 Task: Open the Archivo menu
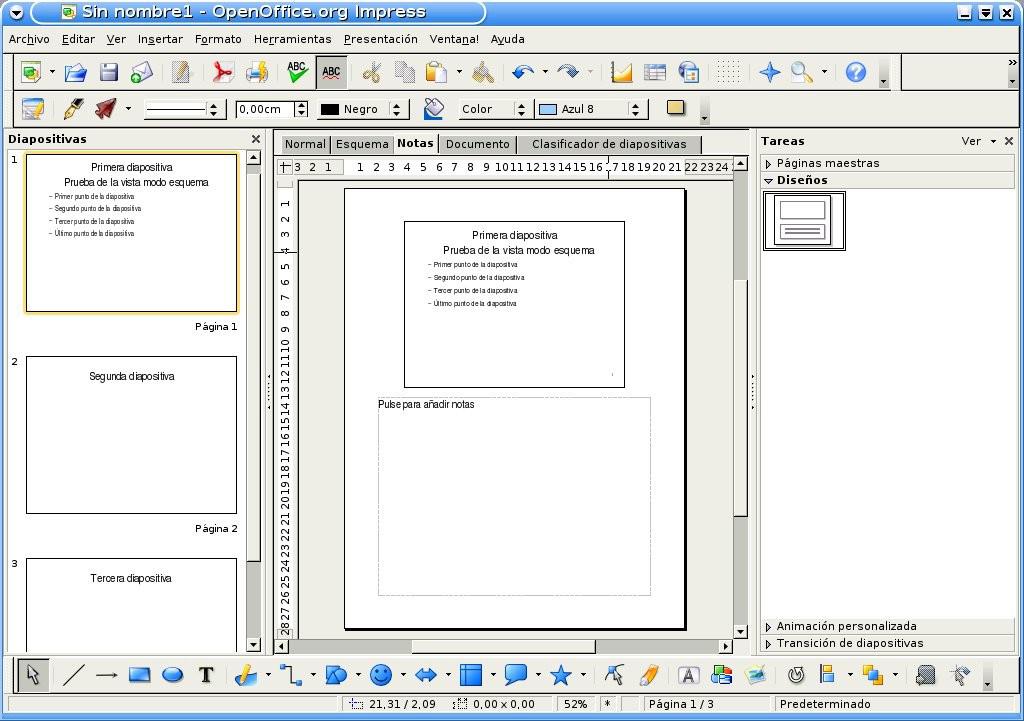click(x=29, y=39)
